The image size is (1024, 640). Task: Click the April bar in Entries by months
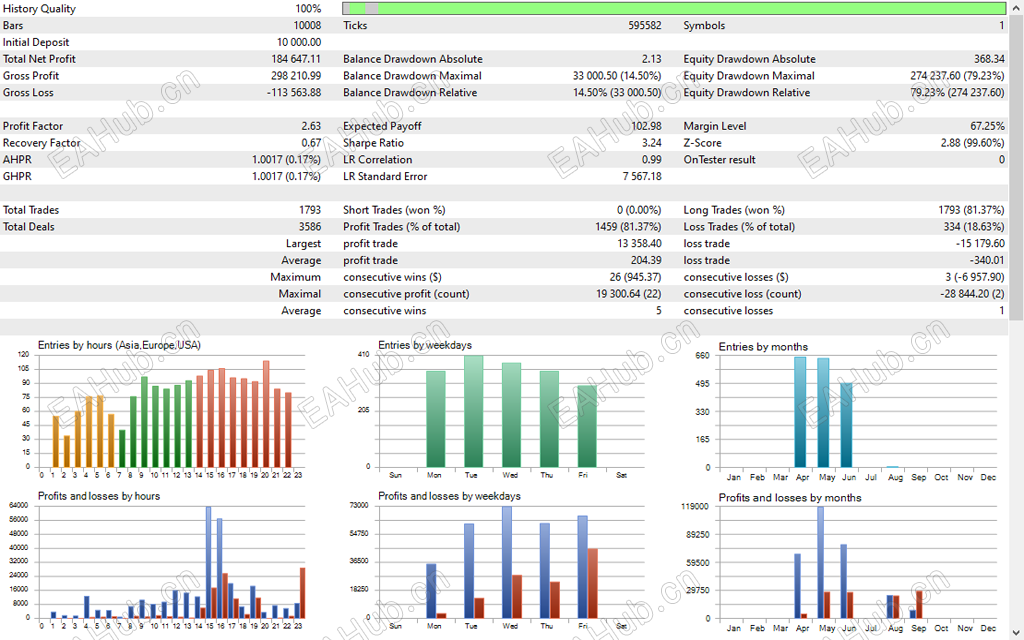coord(800,412)
